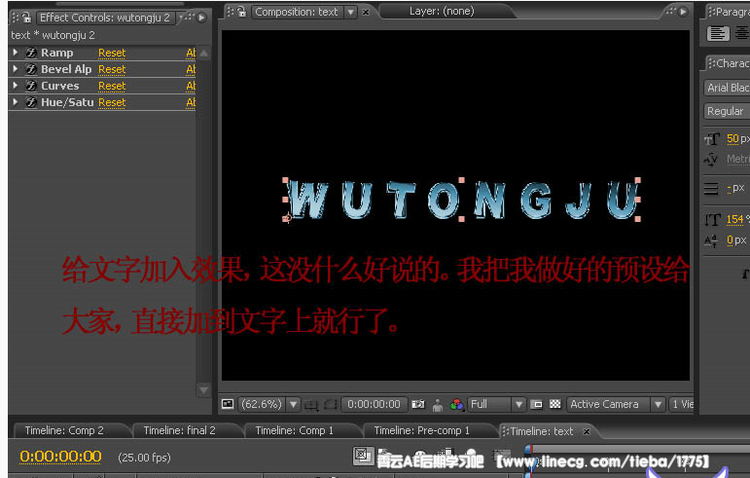Image resolution: width=750 pixels, height=478 pixels.
Task: Toggle the Ramp effect switch icon
Action: [31, 53]
